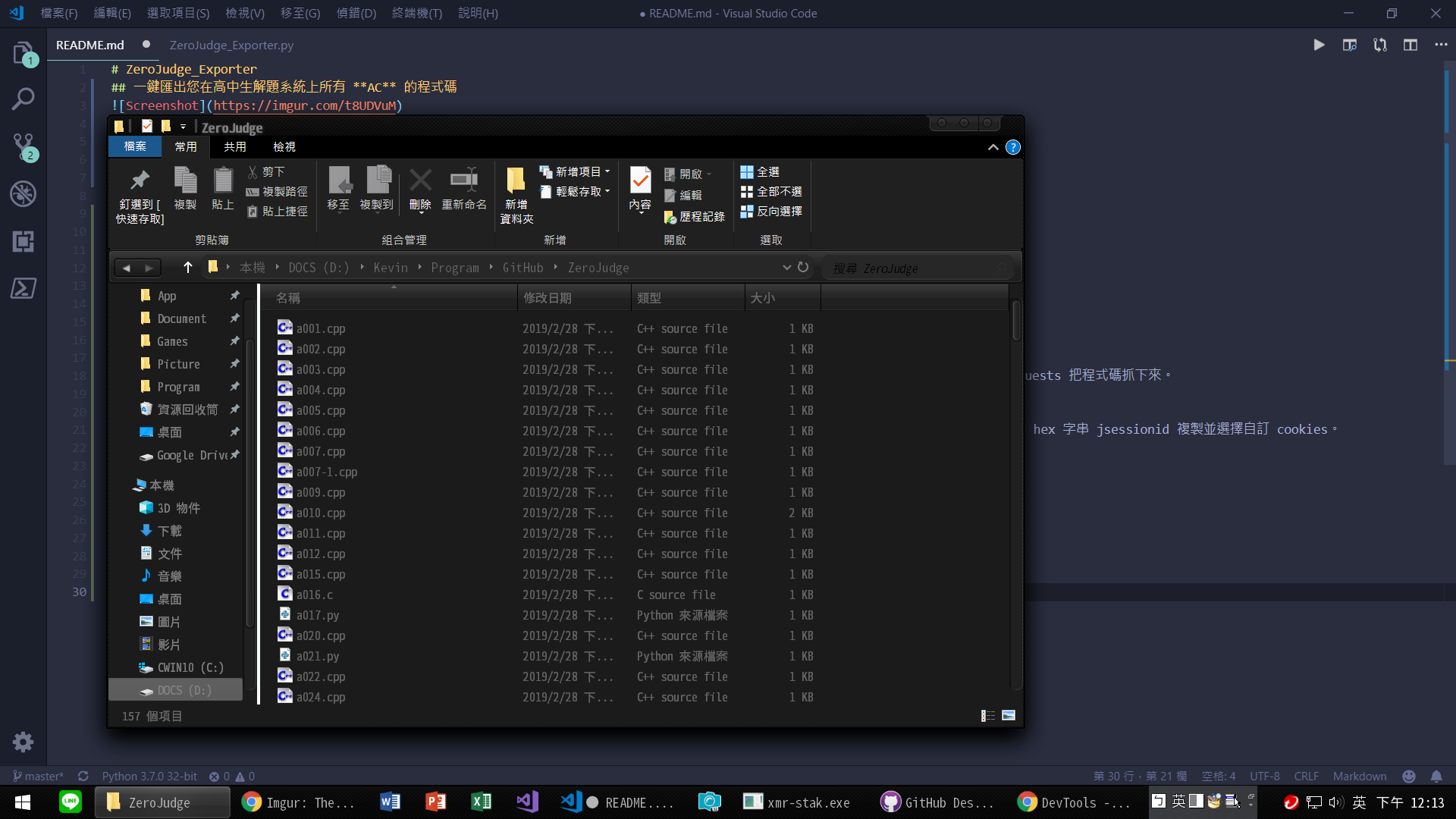
Task: Open the 檢視 tab in Explorer ribbon
Action: coord(284,146)
